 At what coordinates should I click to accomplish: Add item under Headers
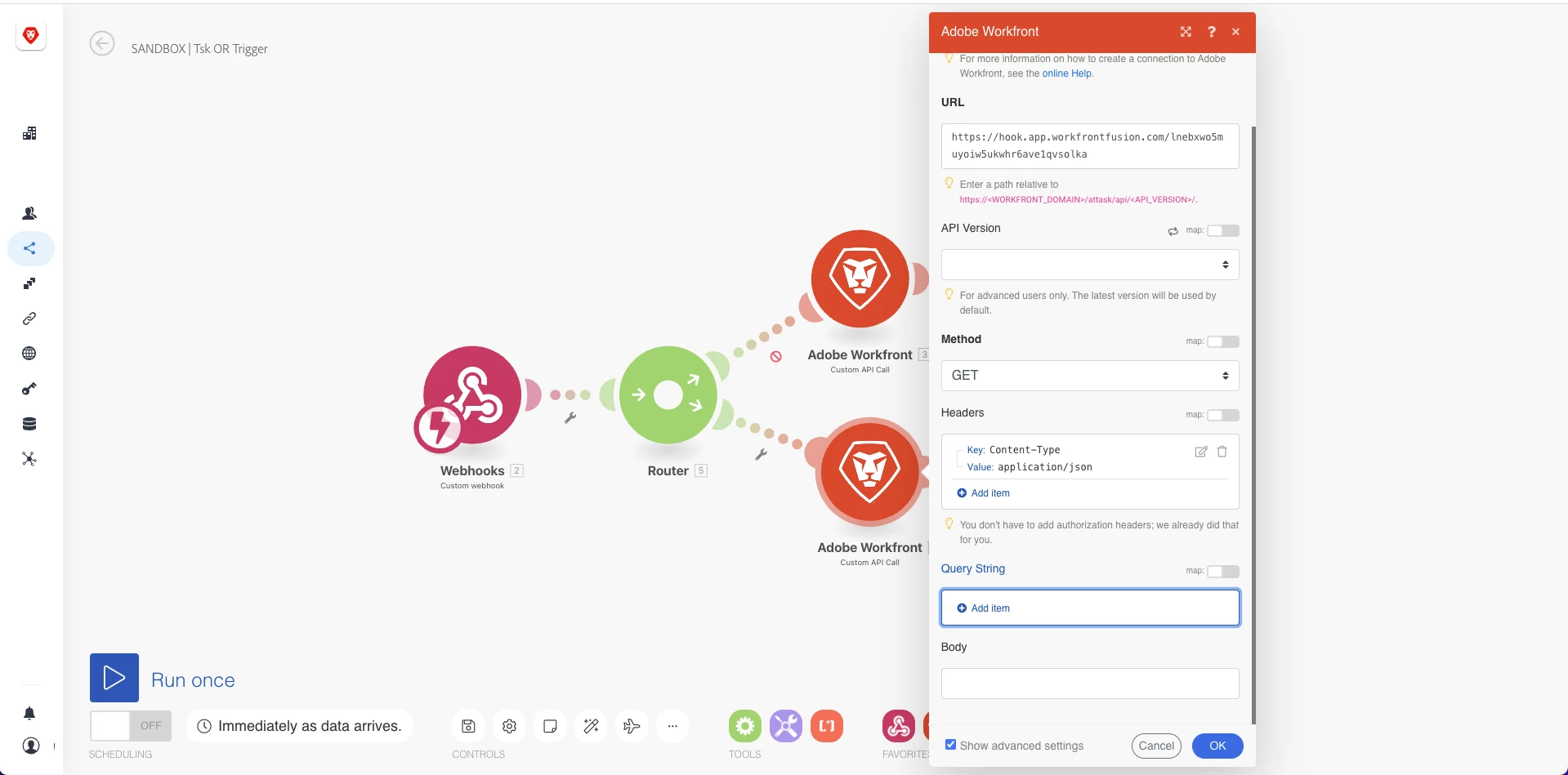pyautogui.click(x=984, y=493)
